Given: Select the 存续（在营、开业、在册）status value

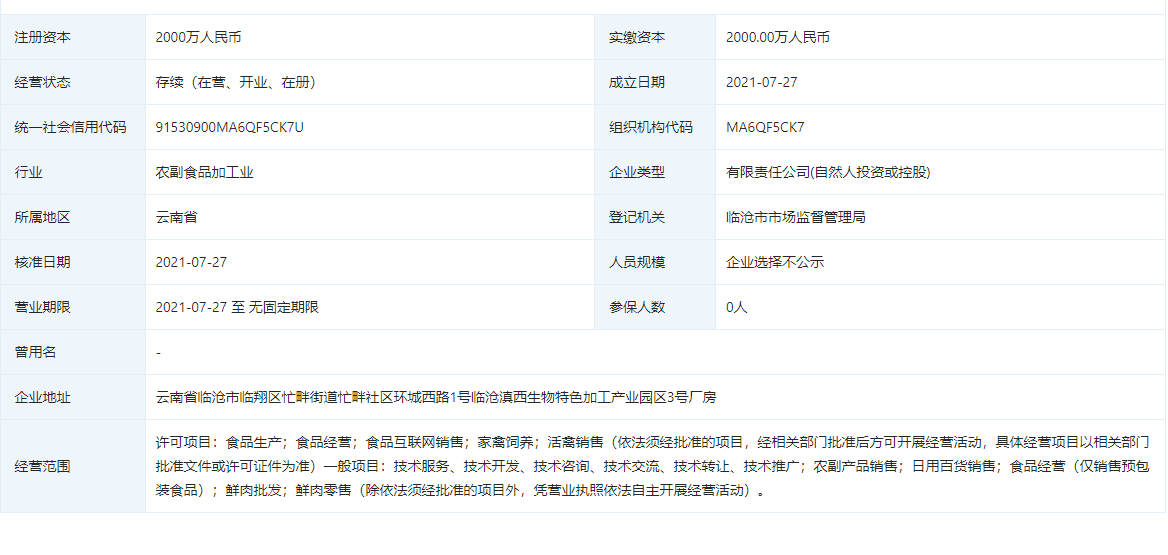Looking at the screenshot, I should point(236,82).
